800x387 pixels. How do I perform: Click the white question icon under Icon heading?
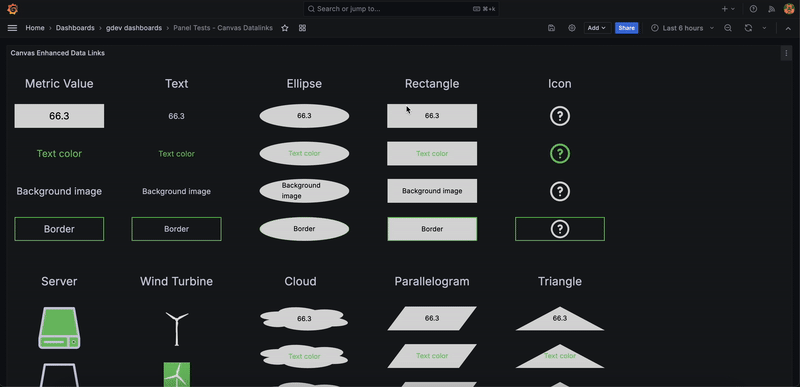[x=560, y=116]
